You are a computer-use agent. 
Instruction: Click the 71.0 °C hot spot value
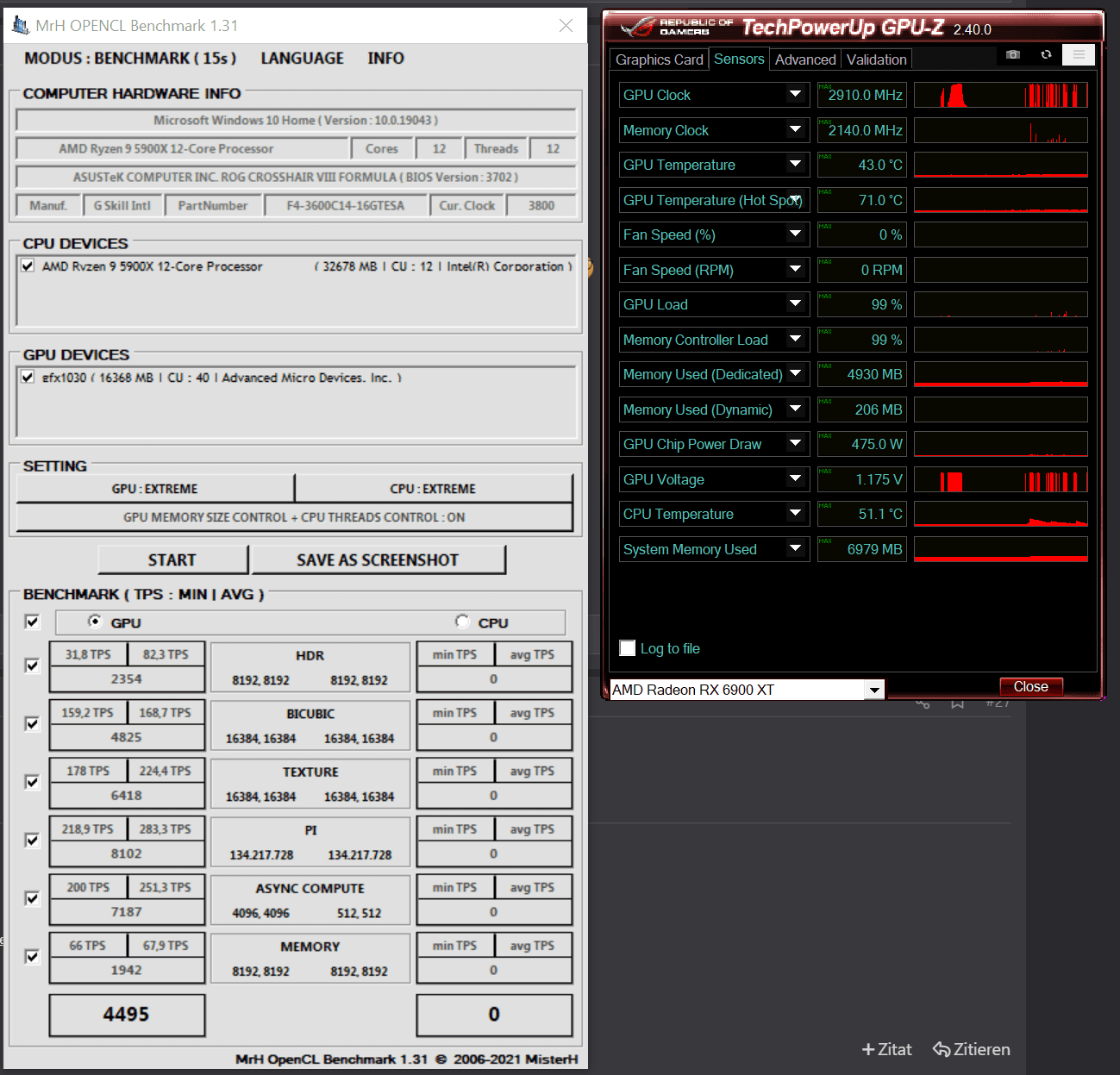point(862,199)
